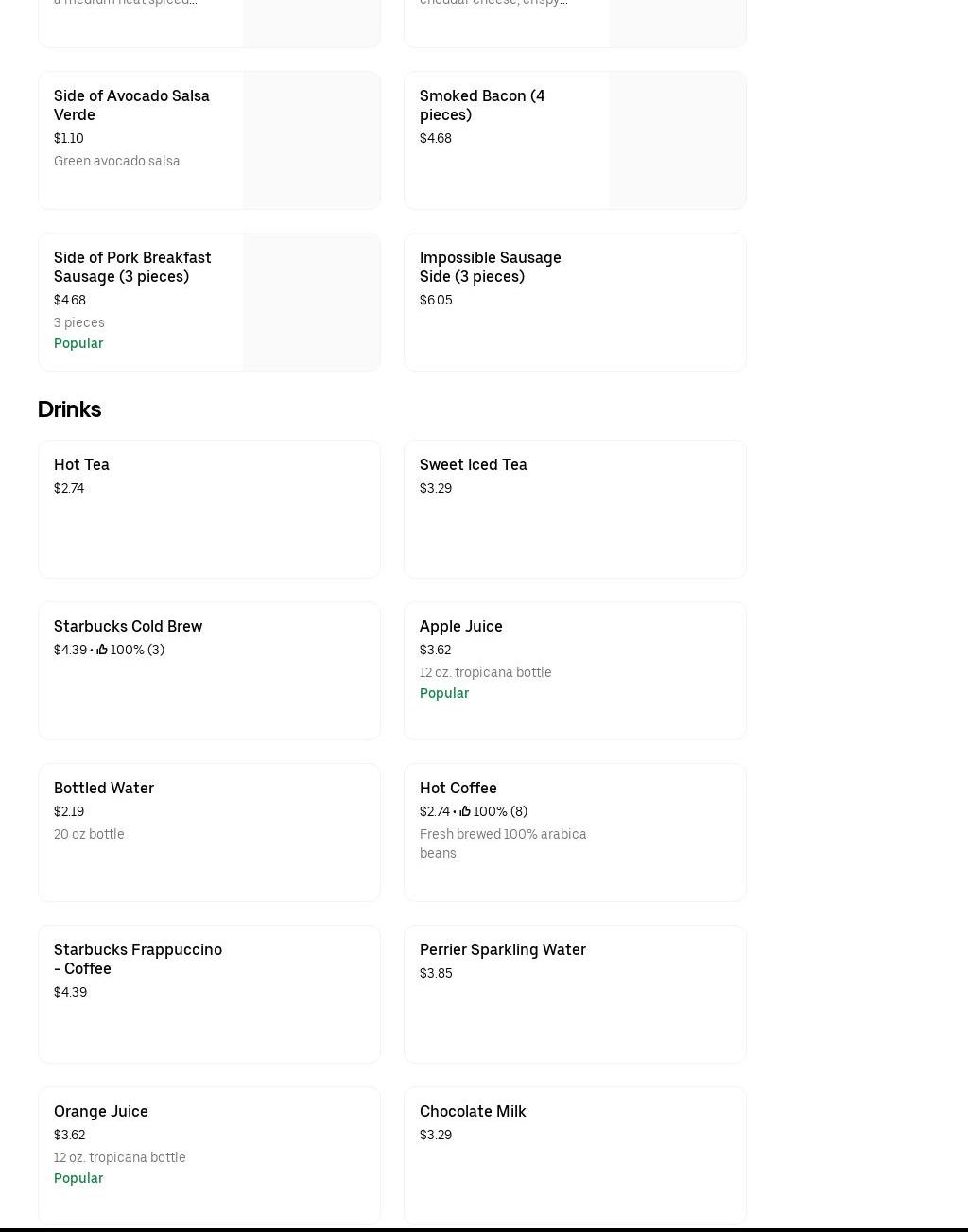Click the Drinks section heading
Screen dimensions: 968x1232
click(x=69, y=409)
